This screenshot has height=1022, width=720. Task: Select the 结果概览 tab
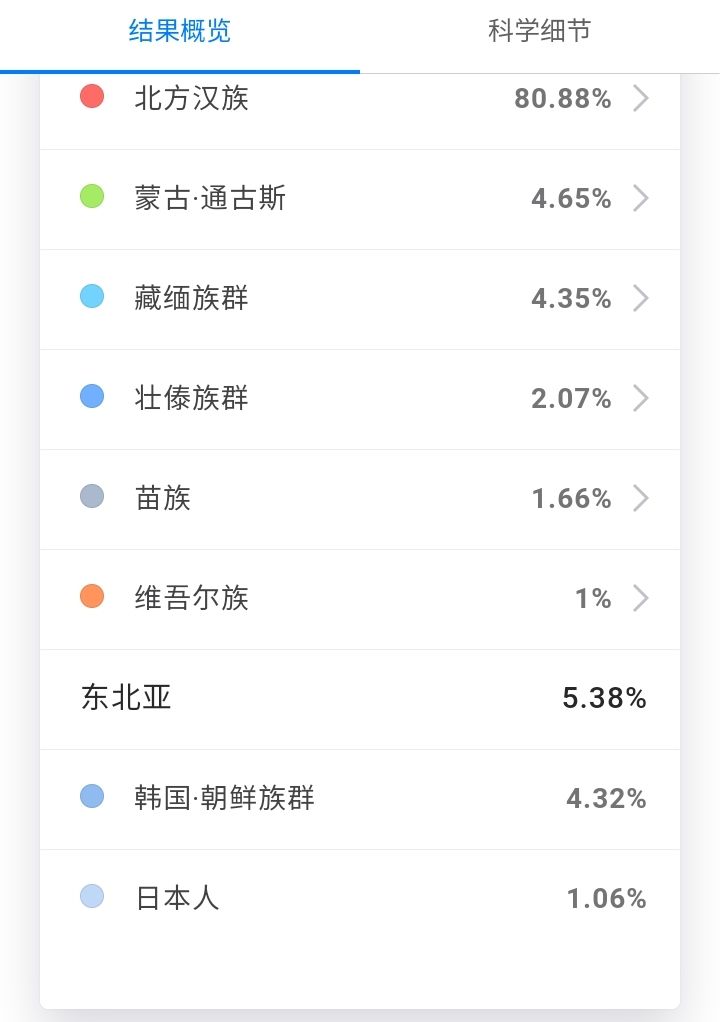click(180, 31)
